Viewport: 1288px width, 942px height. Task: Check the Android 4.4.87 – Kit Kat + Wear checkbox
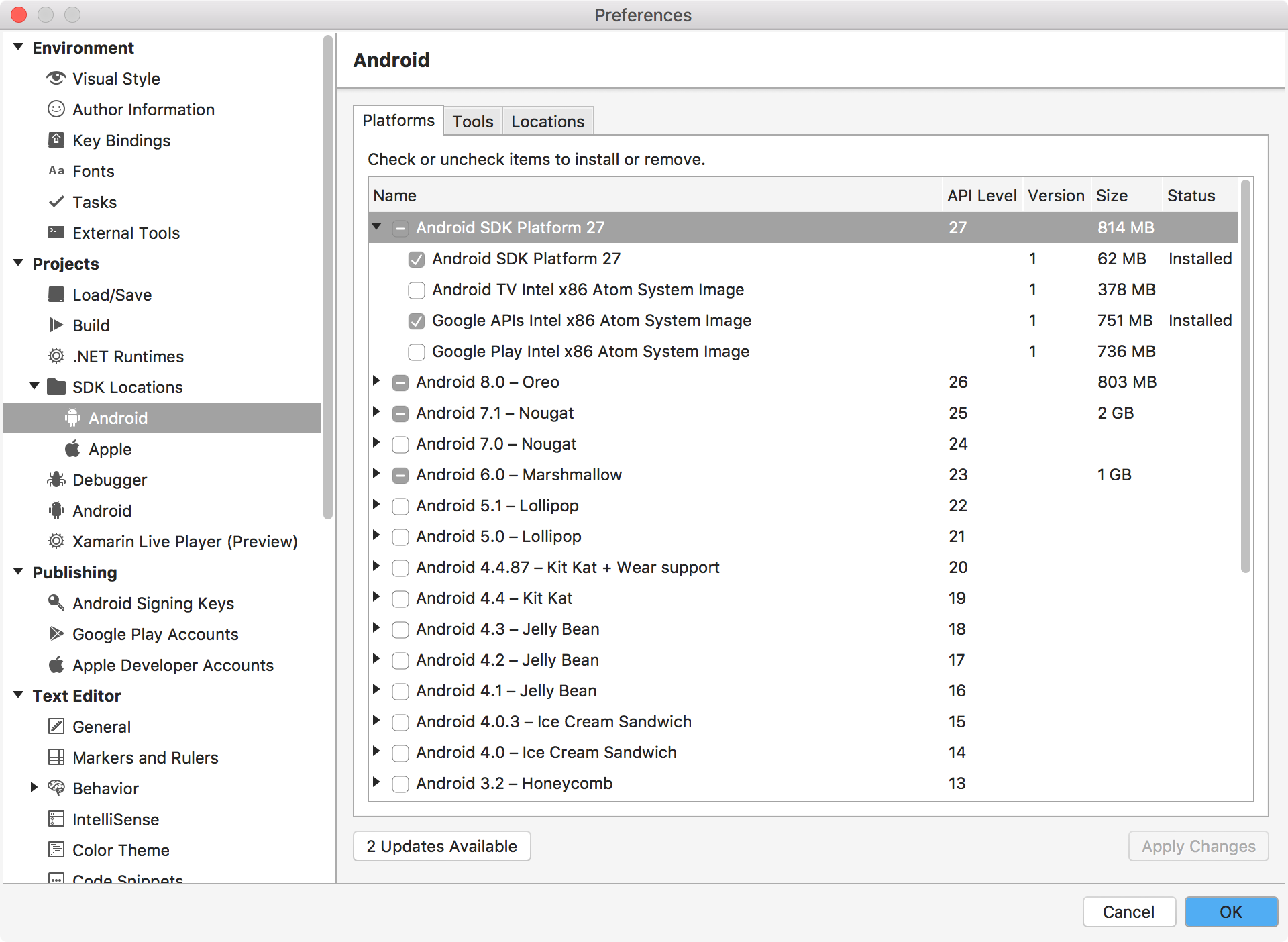click(x=400, y=568)
